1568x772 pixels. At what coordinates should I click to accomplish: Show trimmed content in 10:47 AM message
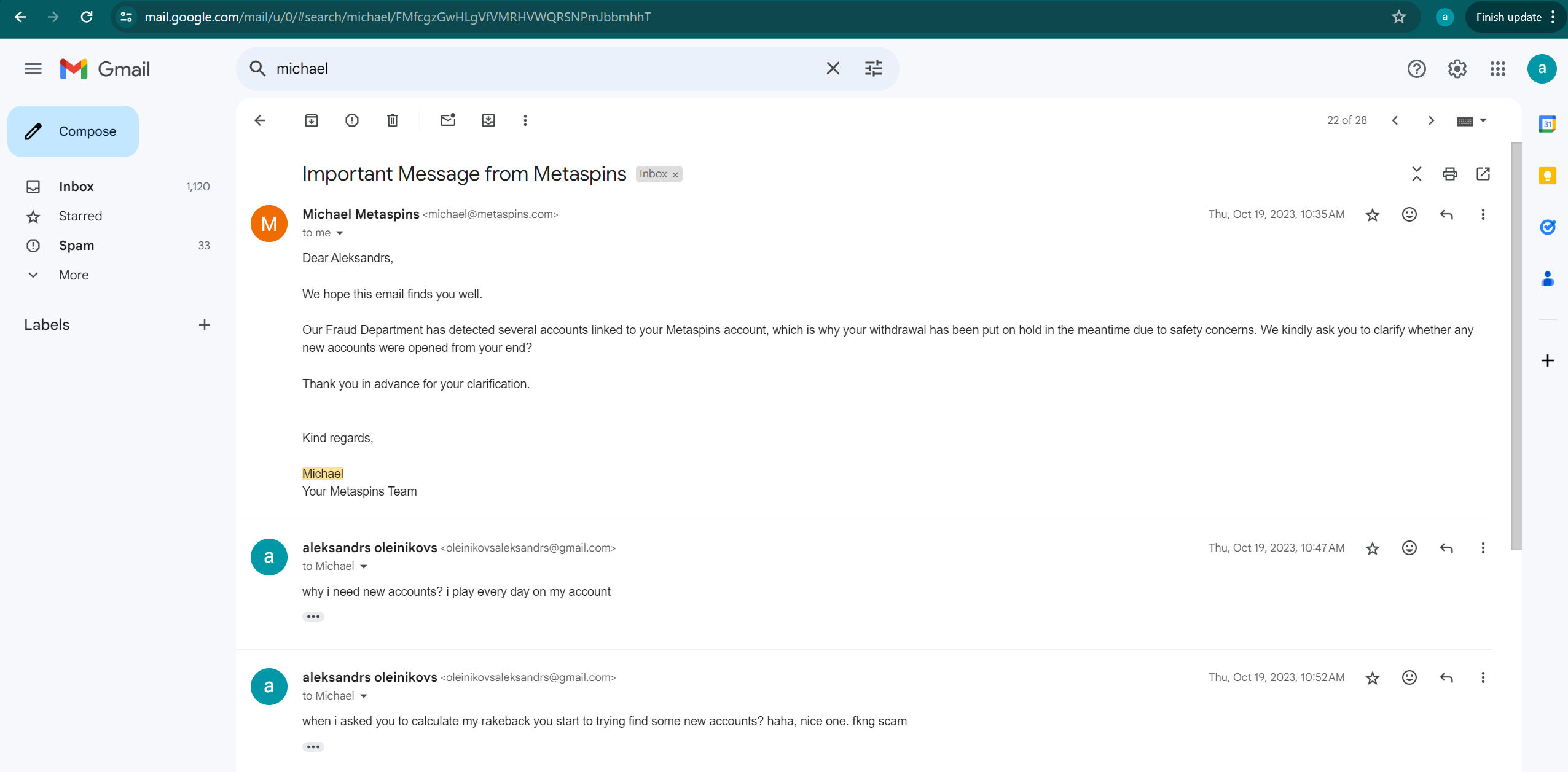pos(313,617)
